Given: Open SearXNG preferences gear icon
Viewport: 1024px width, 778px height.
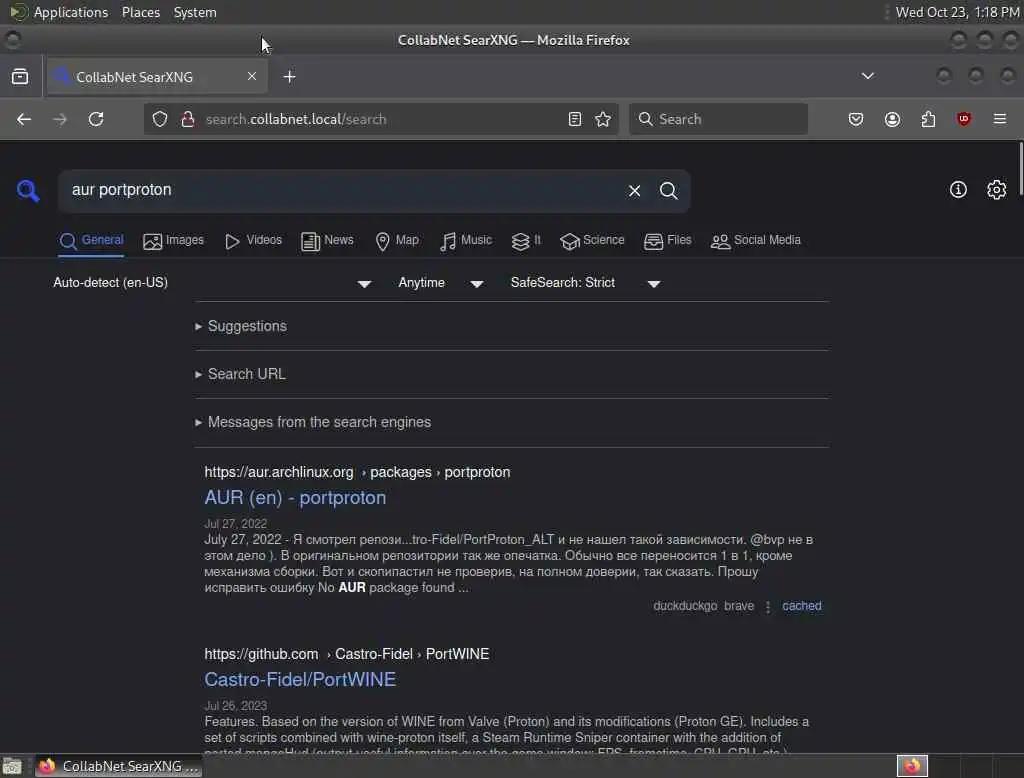Looking at the screenshot, I should (996, 189).
